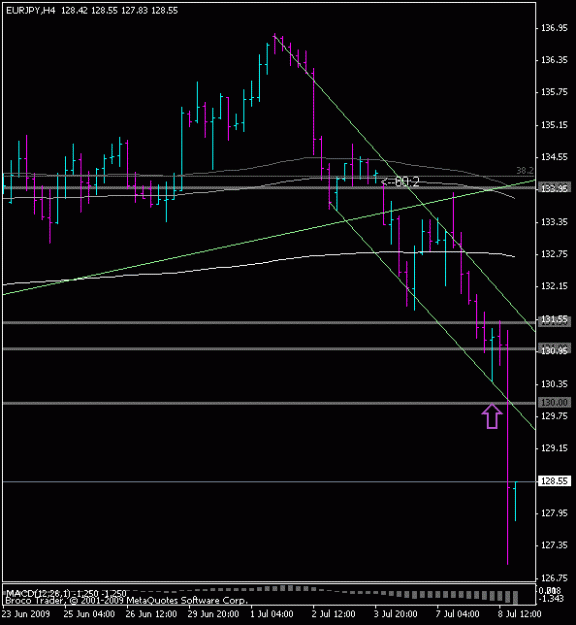Click the current price marker 128.55
This screenshot has width=576, height=625.
point(554,481)
